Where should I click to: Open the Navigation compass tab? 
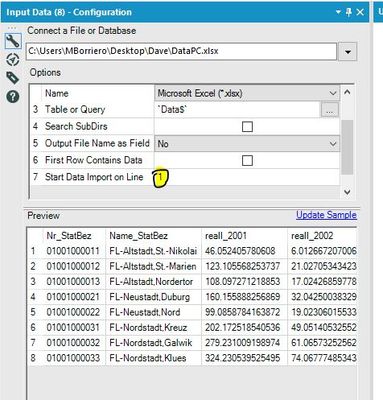click(13, 60)
